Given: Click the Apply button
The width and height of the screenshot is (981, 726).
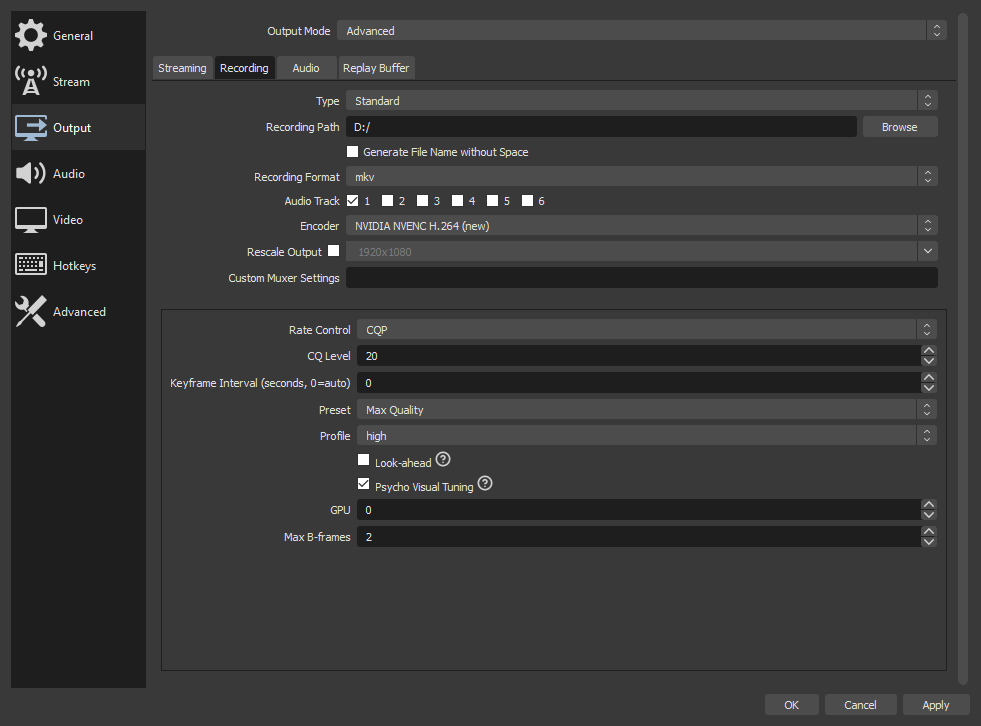Looking at the screenshot, I should point(935,705).
